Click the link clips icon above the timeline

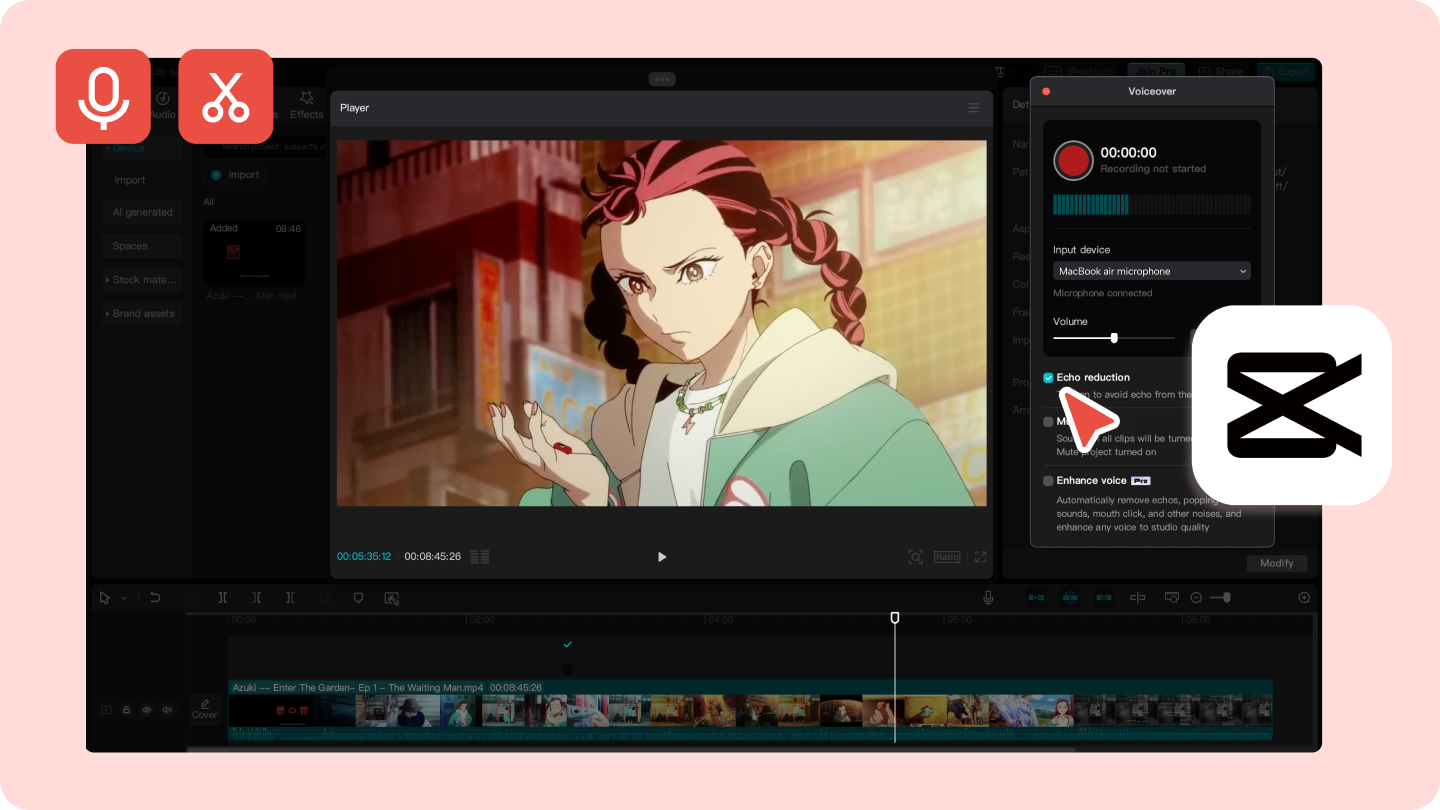1103,597
